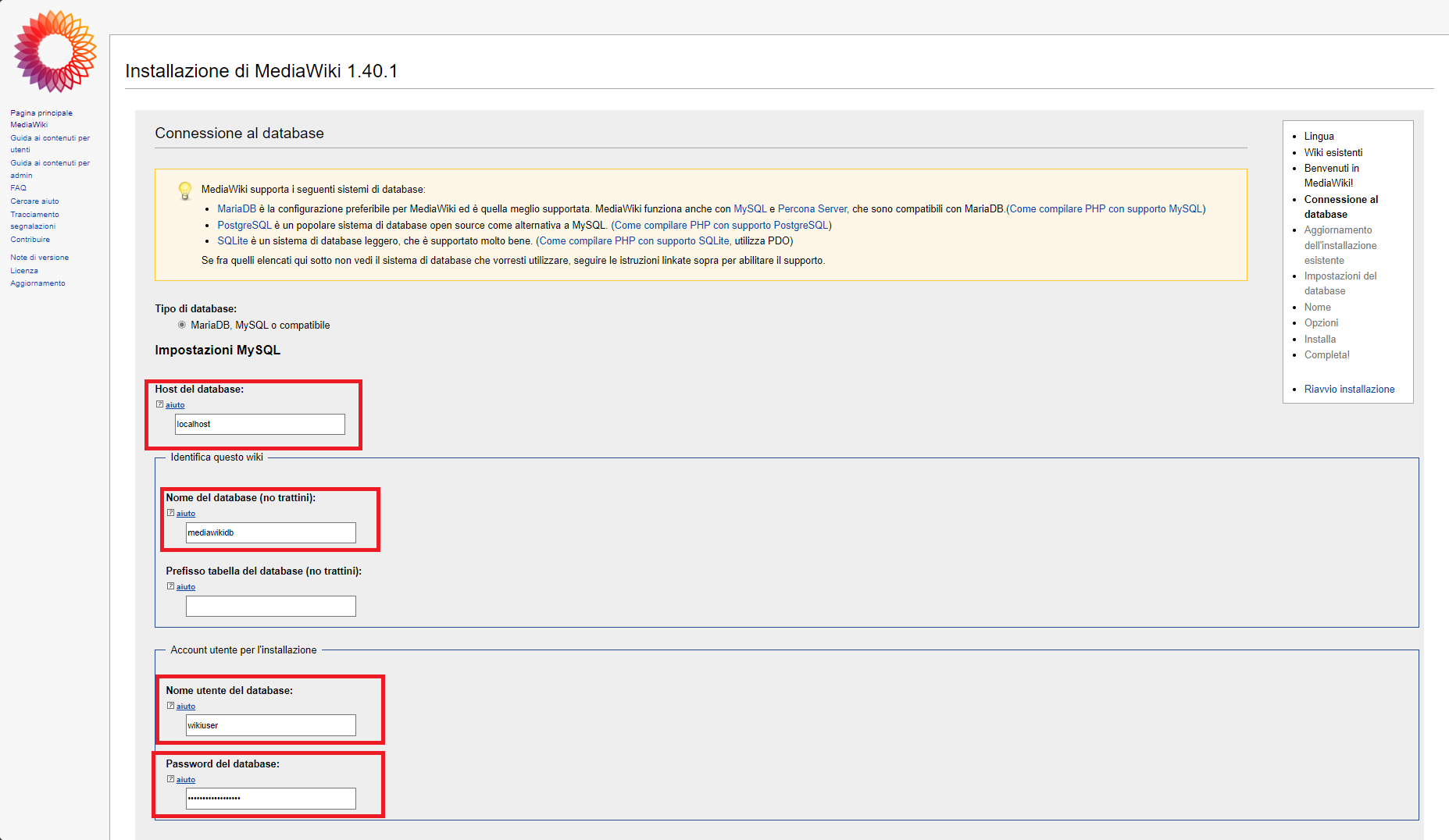Click the help icon under Prefisso tabella
The width and height of the screenshot is (1449, 840).
[170, 586]
